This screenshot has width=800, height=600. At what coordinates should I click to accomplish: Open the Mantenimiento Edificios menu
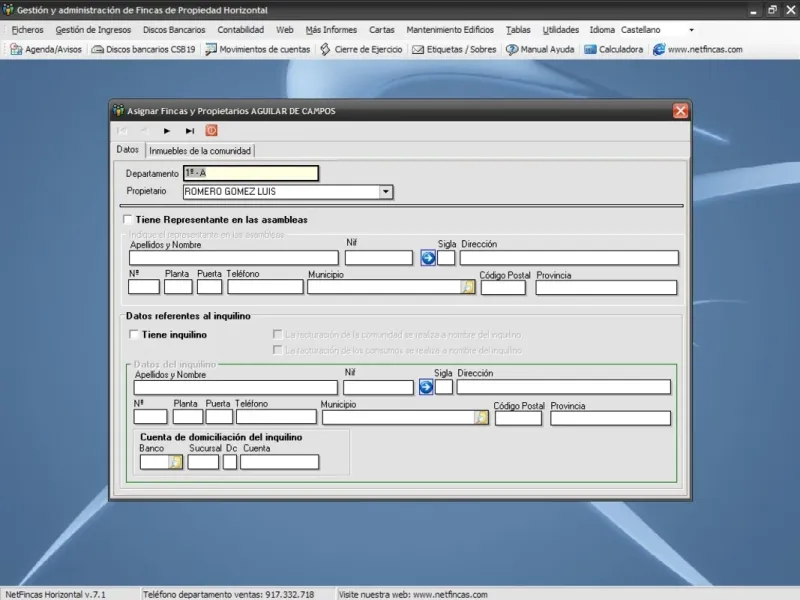click(x=450, y=30)
